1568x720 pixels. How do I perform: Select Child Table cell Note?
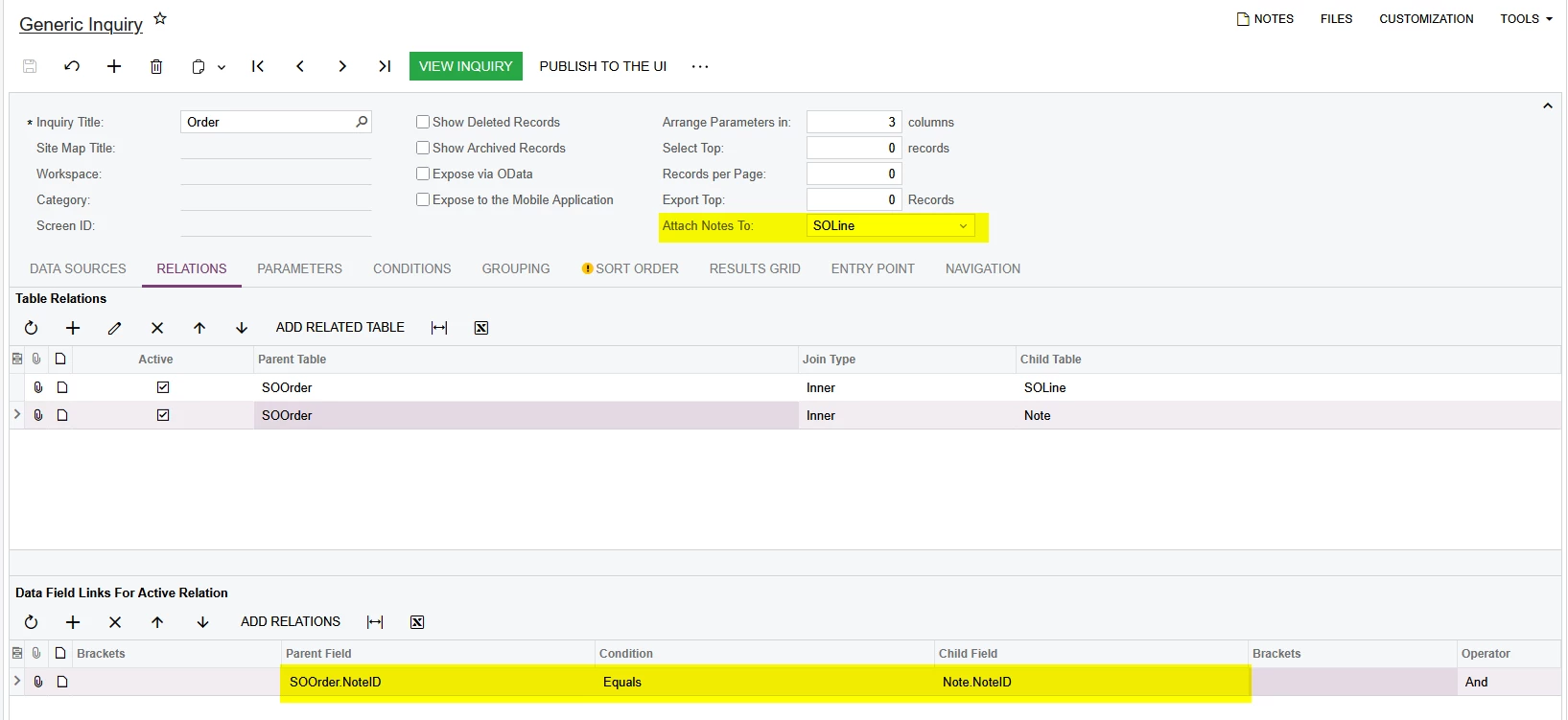tap(1289, 415)
